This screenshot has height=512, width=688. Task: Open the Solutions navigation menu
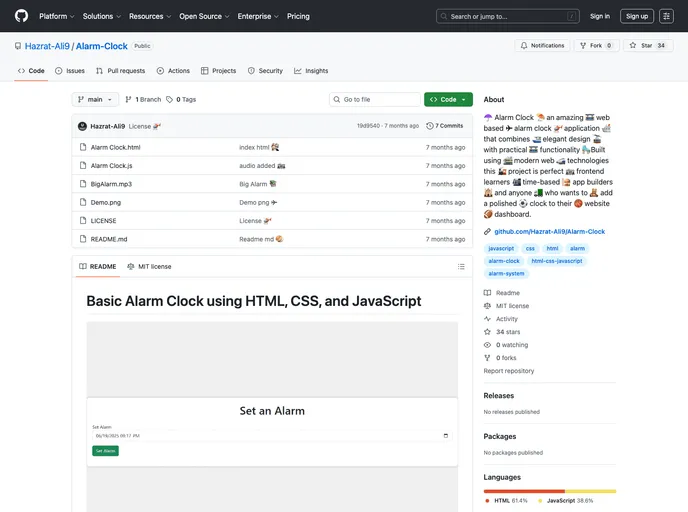point(101,16)
